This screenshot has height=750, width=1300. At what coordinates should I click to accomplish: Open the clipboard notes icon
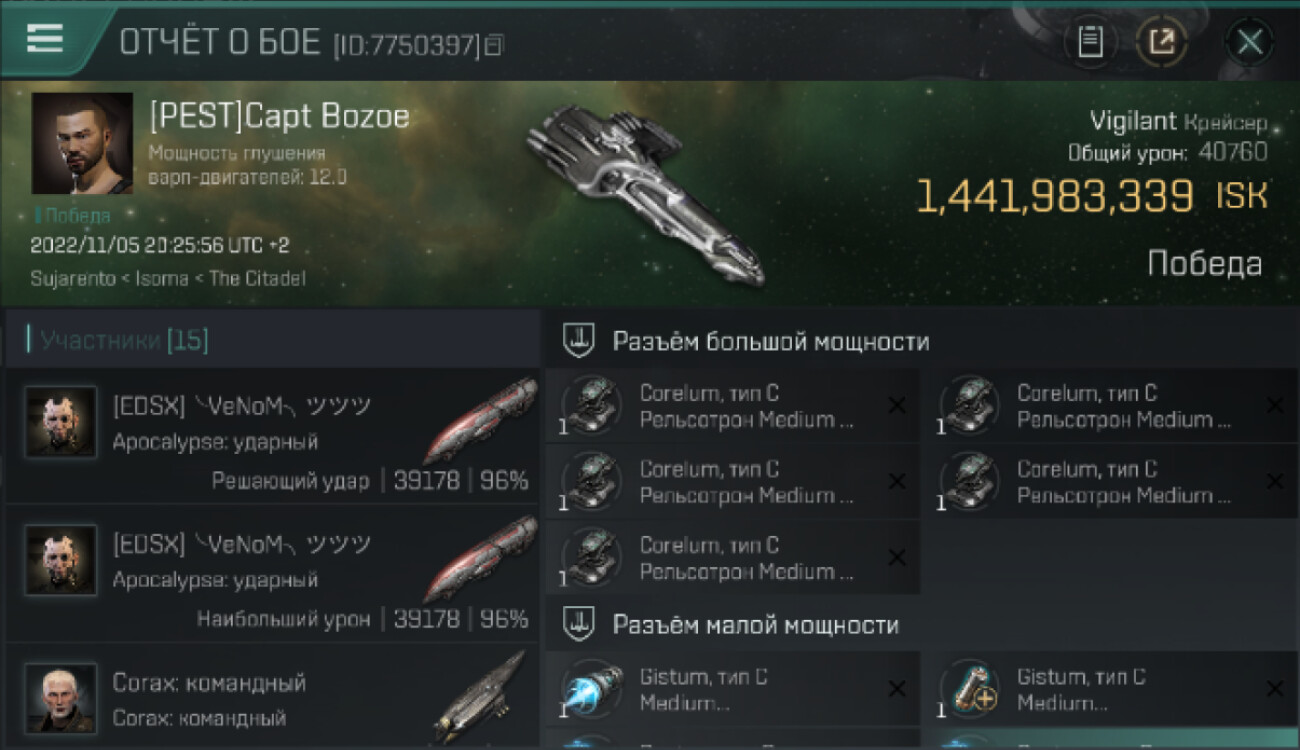[1090, 42]
